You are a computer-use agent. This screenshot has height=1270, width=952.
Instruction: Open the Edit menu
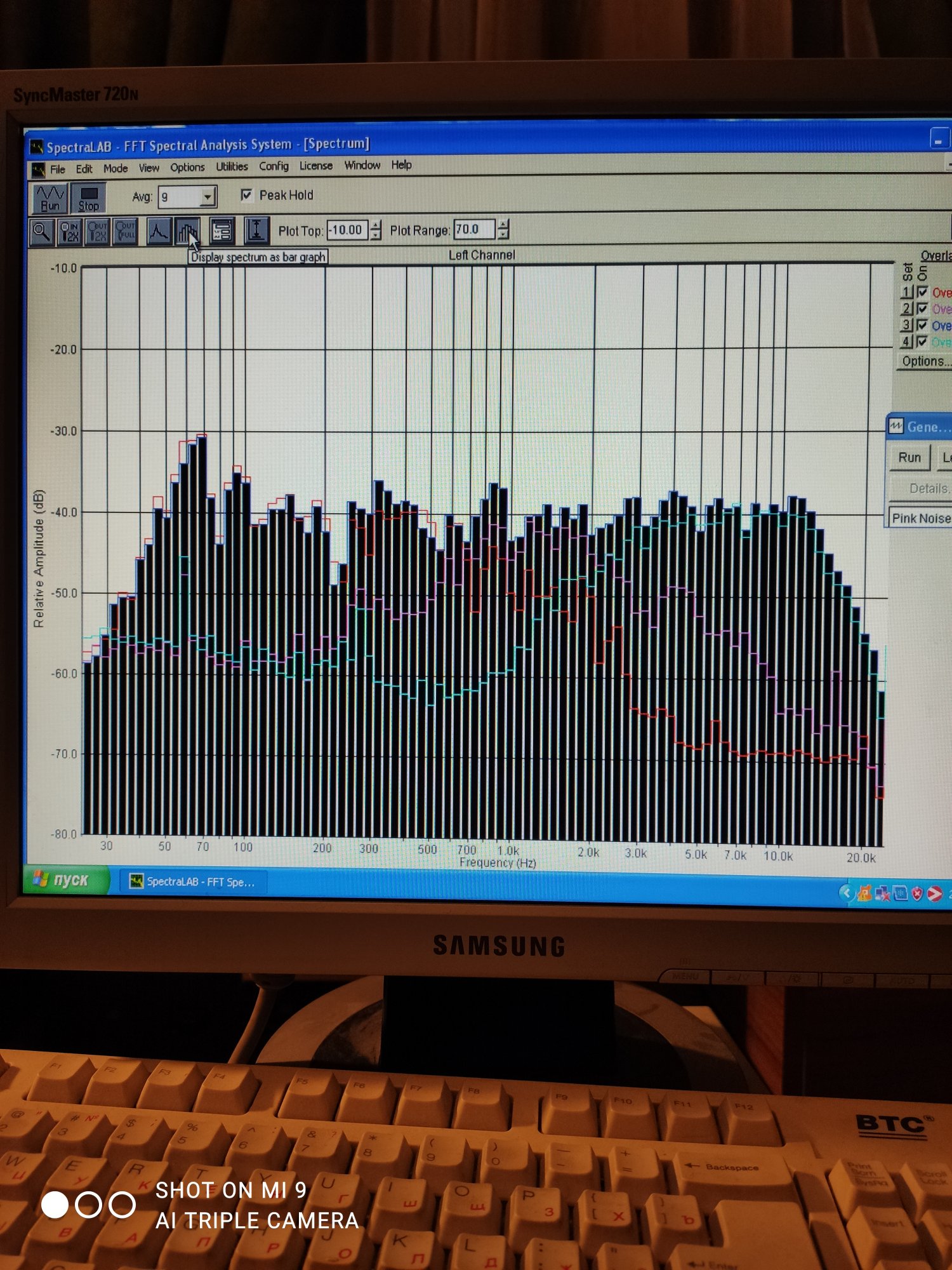pyautogui.click(x=84, y=169)
